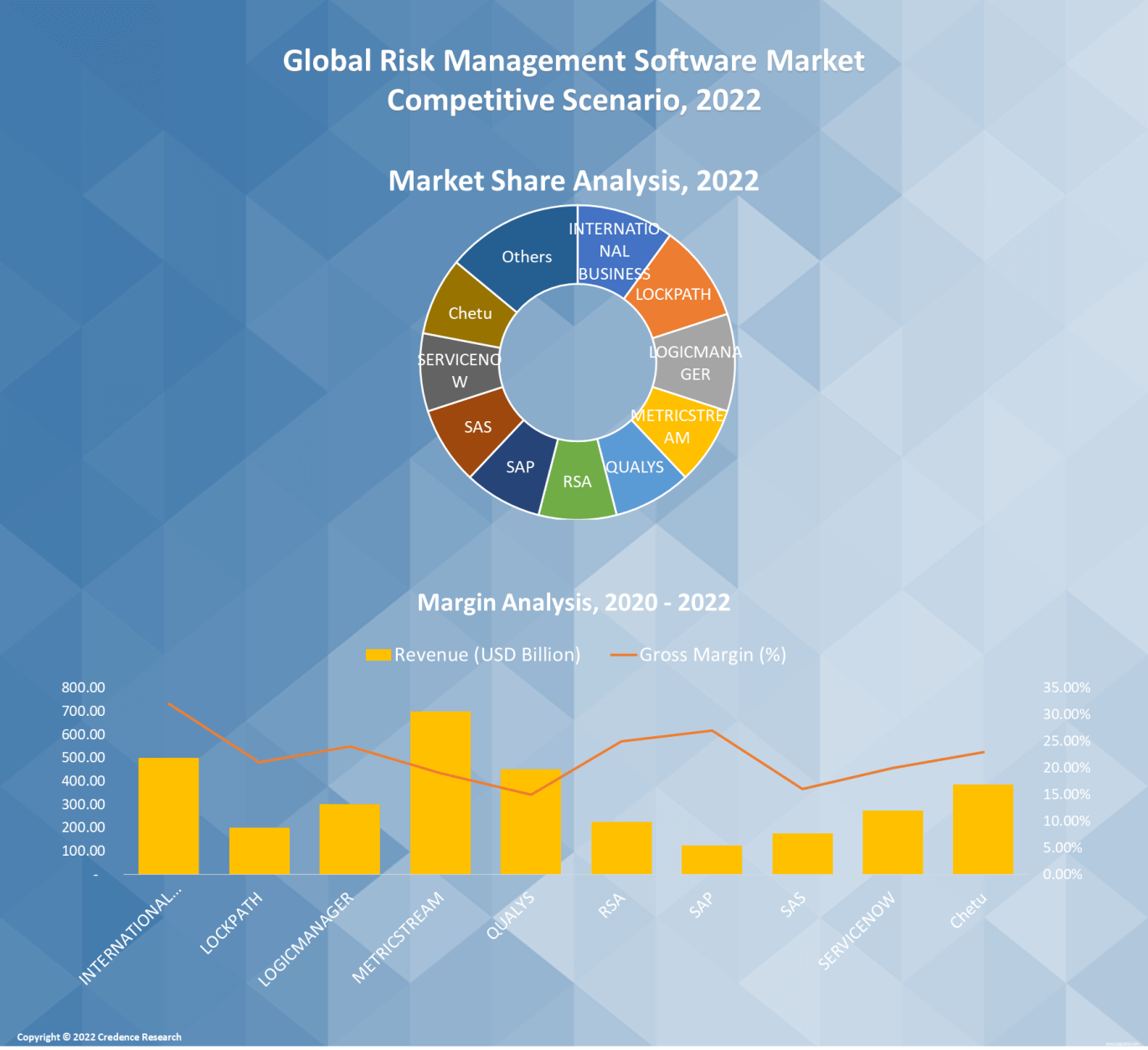Click the 0.00% right axis value
1148x1050 pixels.
tap(1063, 874)
